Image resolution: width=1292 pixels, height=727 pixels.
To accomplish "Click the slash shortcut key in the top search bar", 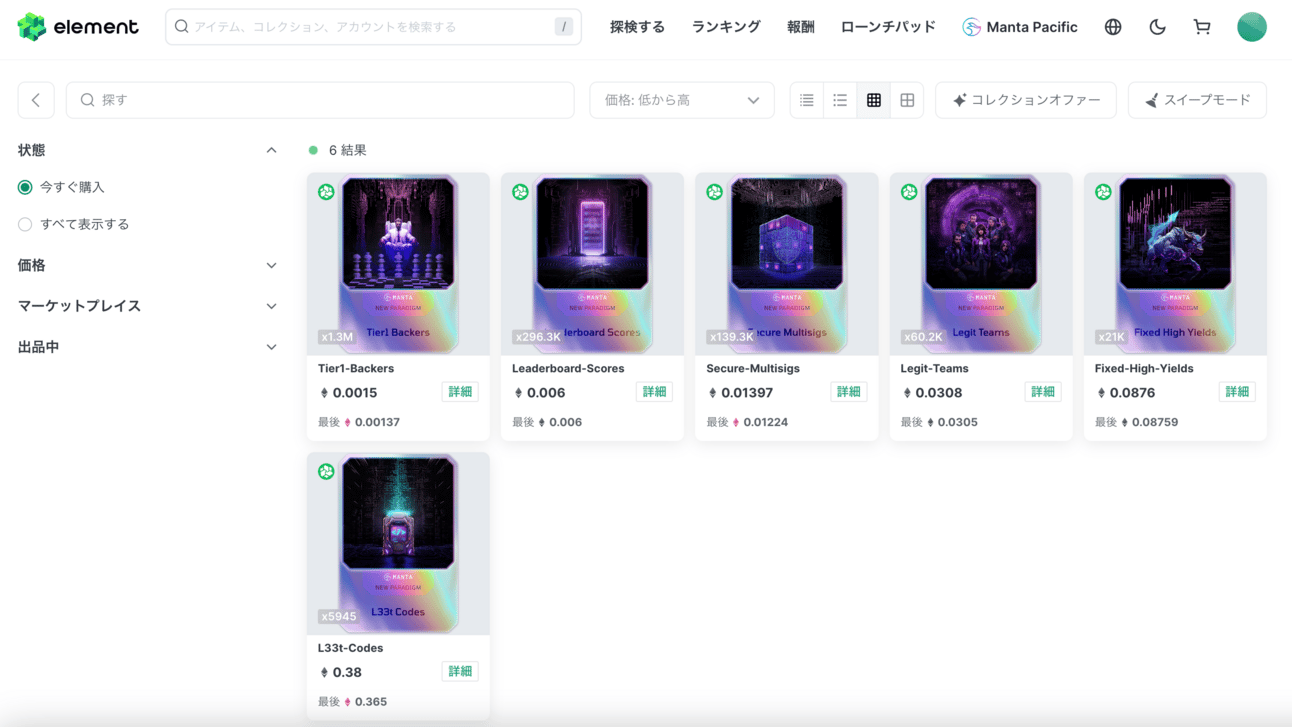I will coord(564,27).
